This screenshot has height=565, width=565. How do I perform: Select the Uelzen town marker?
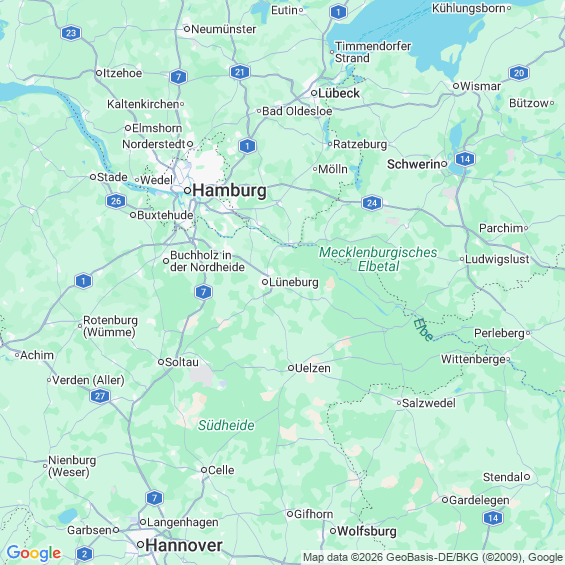click(290, 368)
